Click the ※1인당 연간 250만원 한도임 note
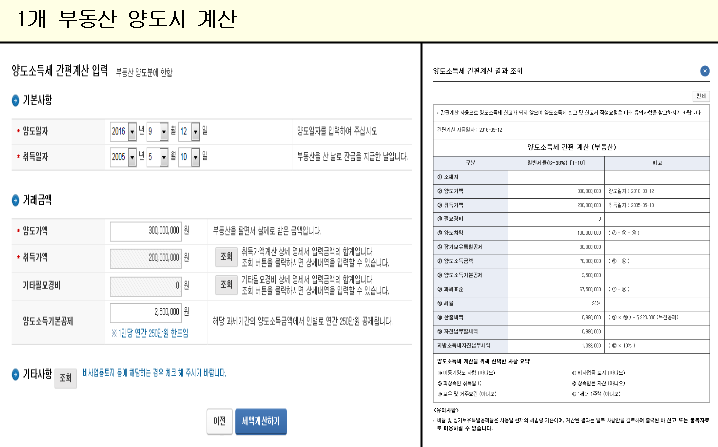Viewport: 718px width, 447px height. pyautogui.click(x=150, y=333)
